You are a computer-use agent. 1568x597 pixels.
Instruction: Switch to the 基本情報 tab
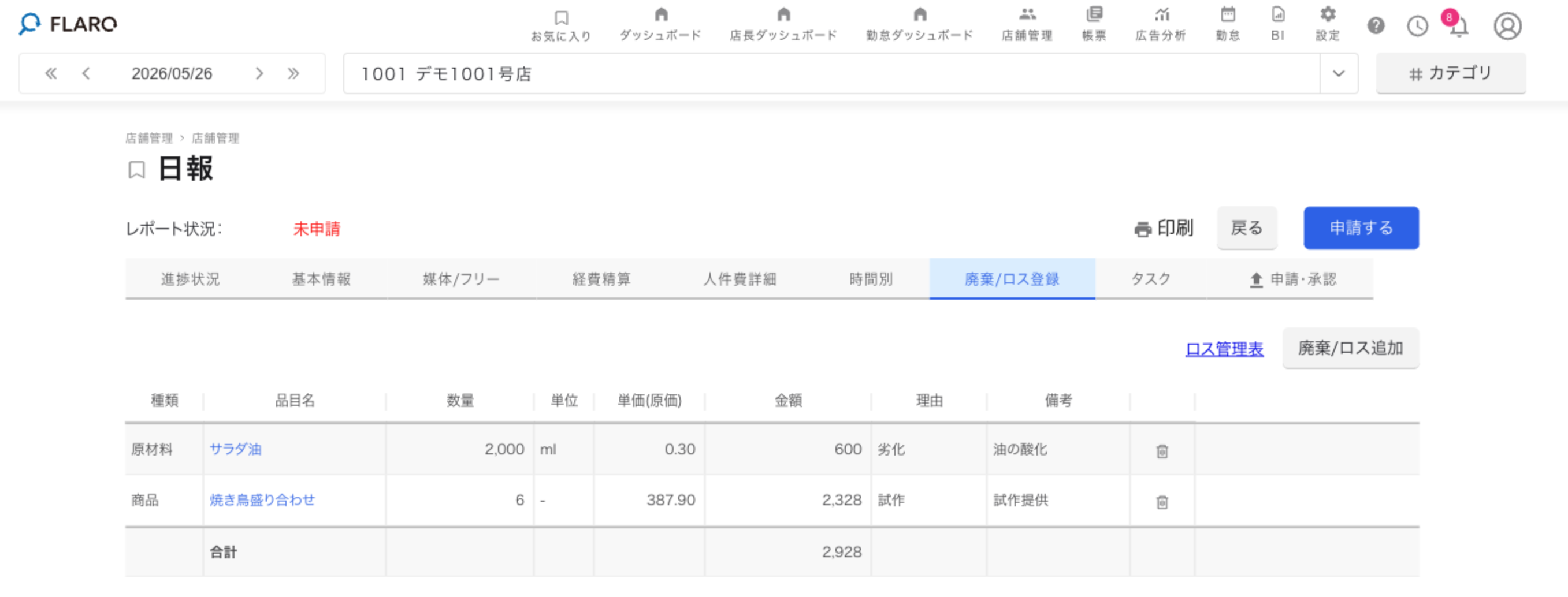click(x=321, y=279)
